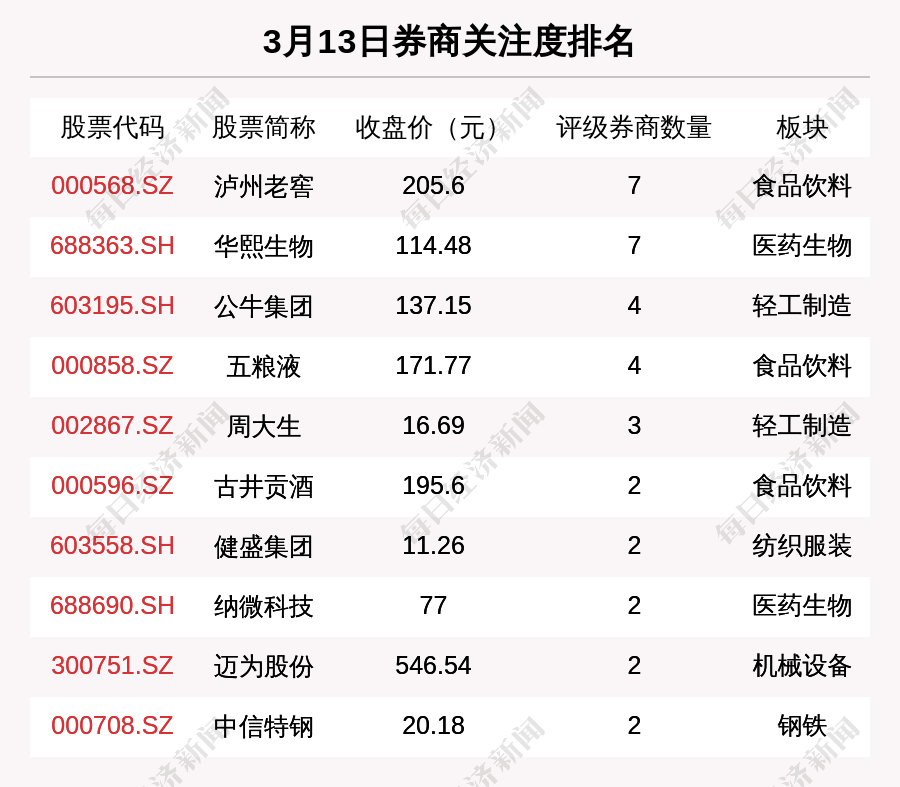Click stock name 中信特钢

pos(263,726)
